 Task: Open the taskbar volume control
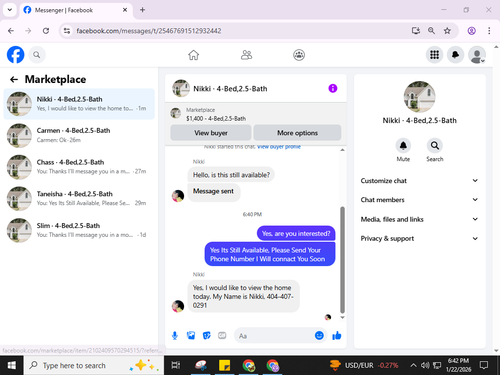click(425, 365)
